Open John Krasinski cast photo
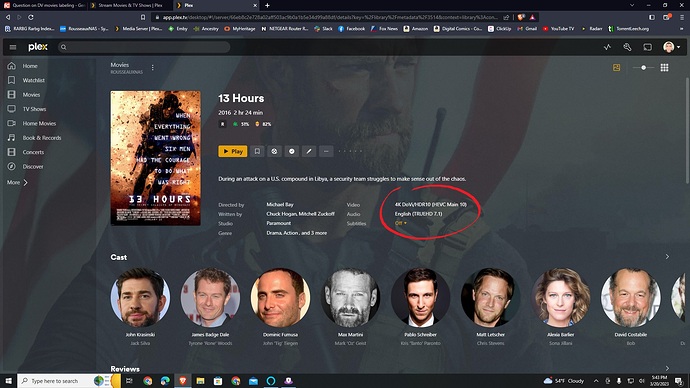690x388 pixels. [x=140, y=298]
